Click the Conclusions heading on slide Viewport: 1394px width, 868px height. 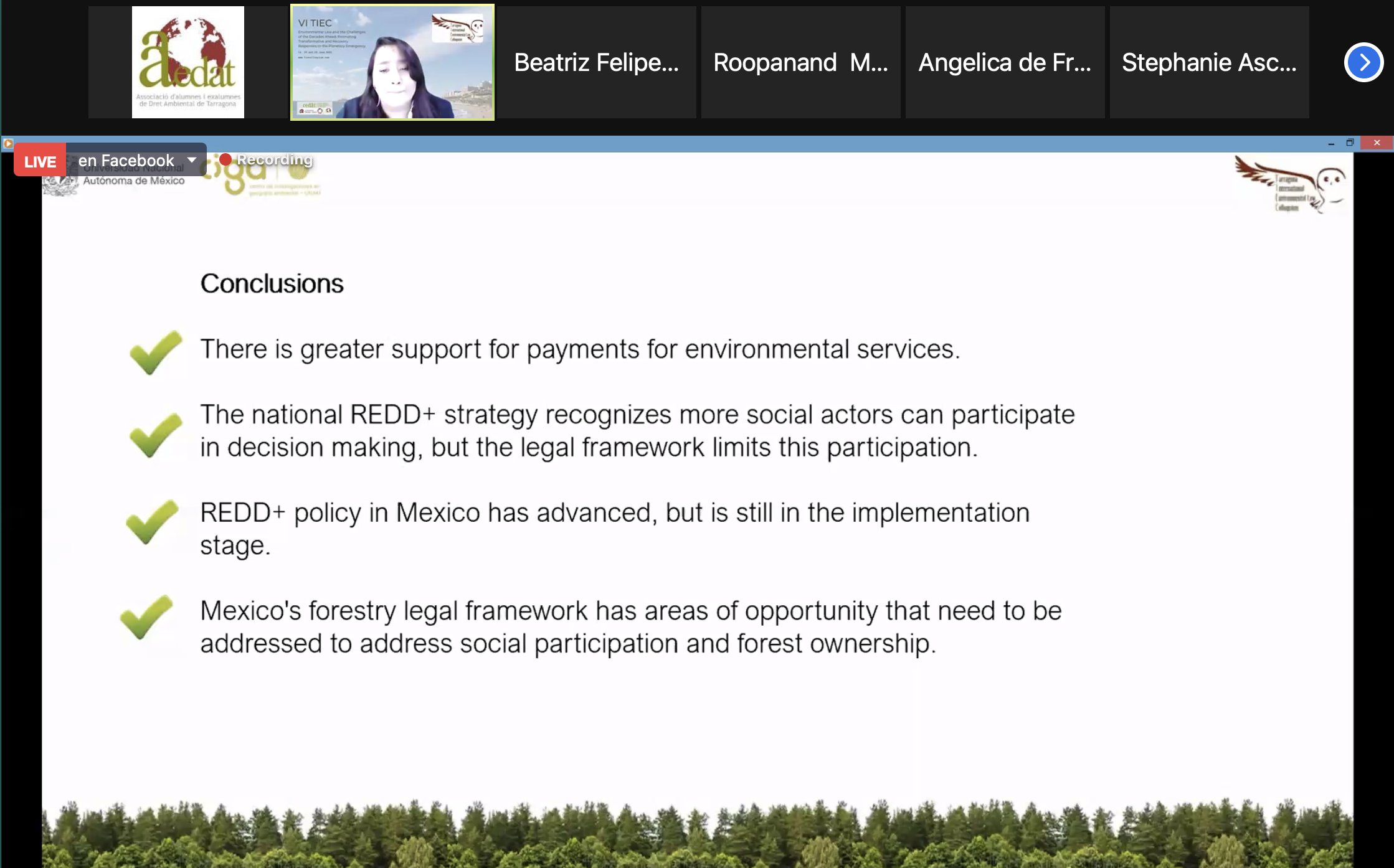click(x=272, y=283)
